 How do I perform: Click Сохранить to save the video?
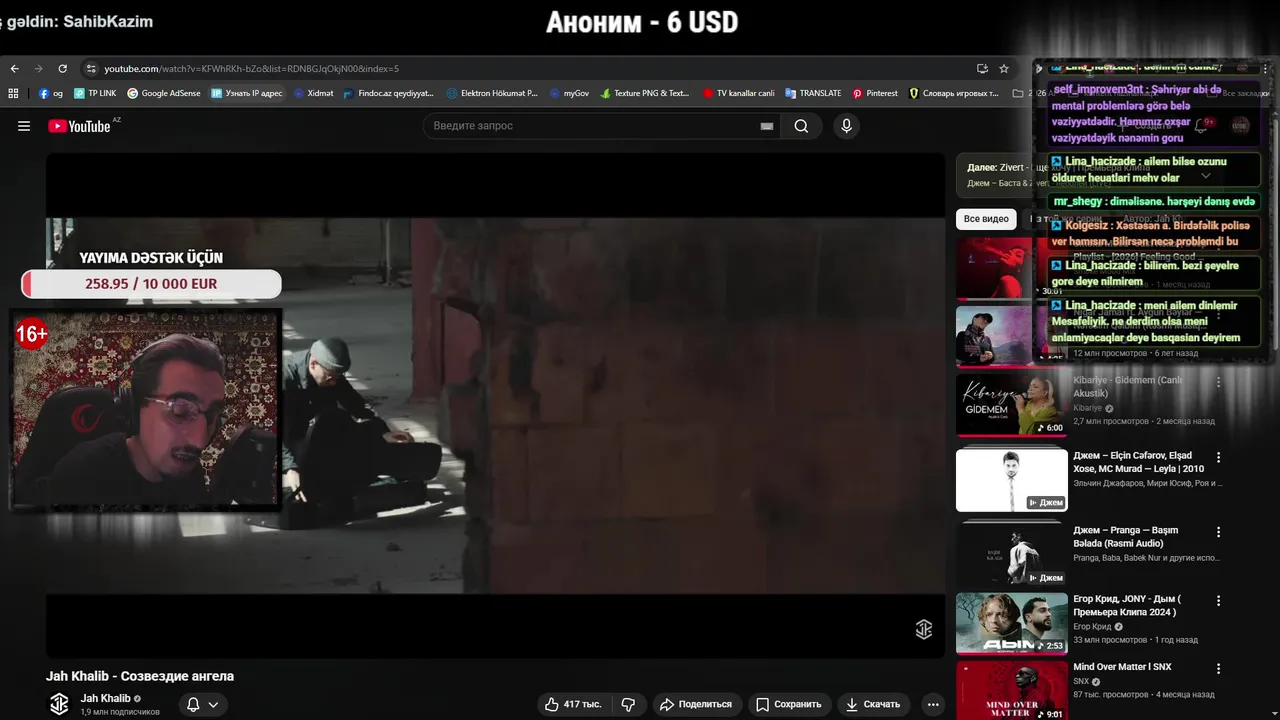[x=789, y=704]
